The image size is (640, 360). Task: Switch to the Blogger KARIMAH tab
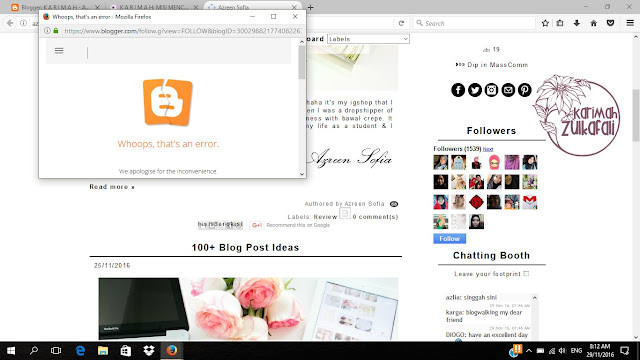point(57,7)
